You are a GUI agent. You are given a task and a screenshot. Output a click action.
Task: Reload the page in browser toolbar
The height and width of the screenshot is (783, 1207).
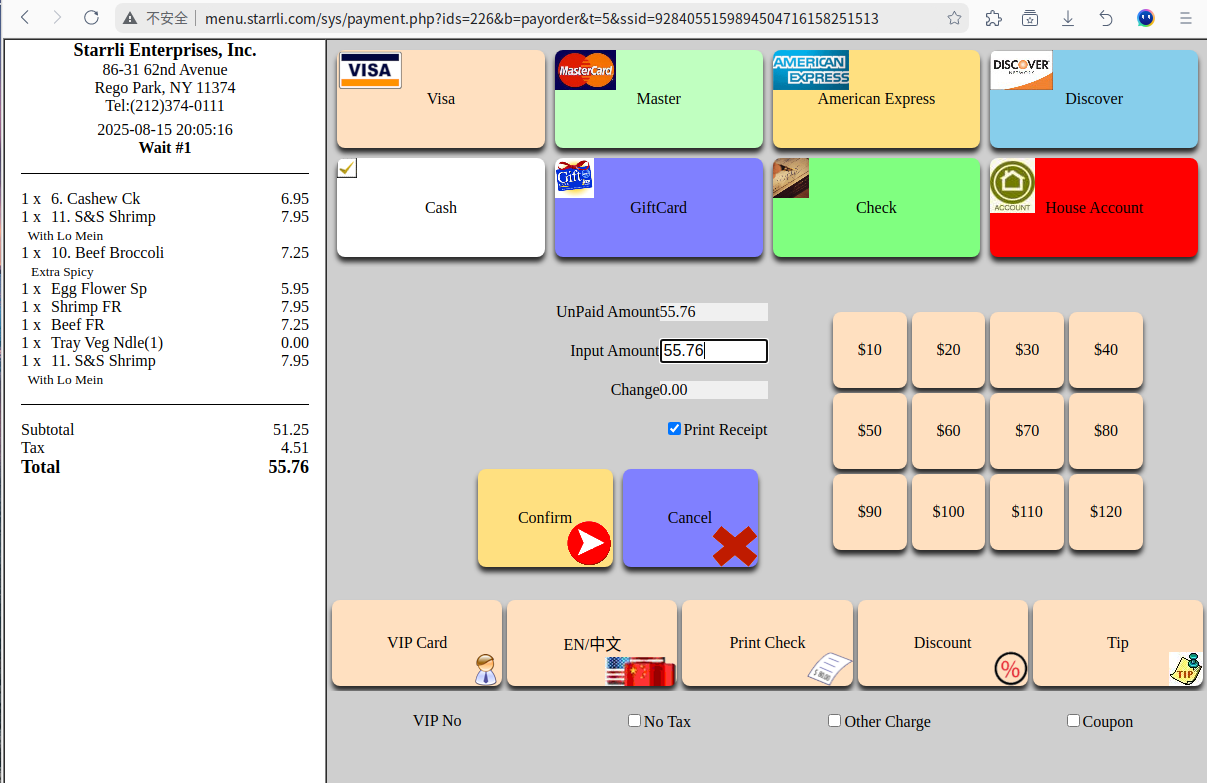click(x=91, y=18)
